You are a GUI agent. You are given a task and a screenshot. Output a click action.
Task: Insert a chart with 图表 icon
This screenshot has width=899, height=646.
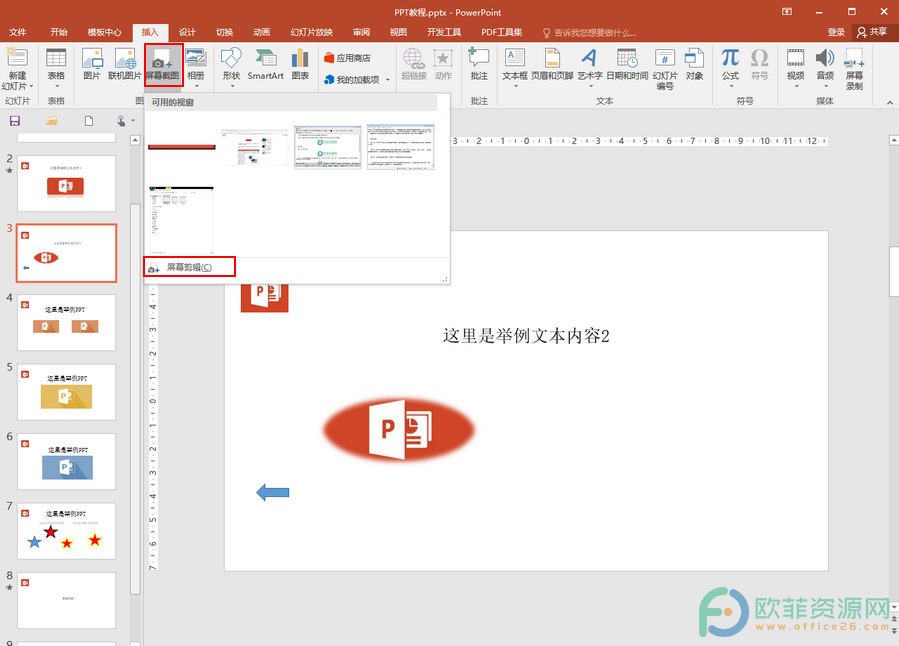point(300,64)
